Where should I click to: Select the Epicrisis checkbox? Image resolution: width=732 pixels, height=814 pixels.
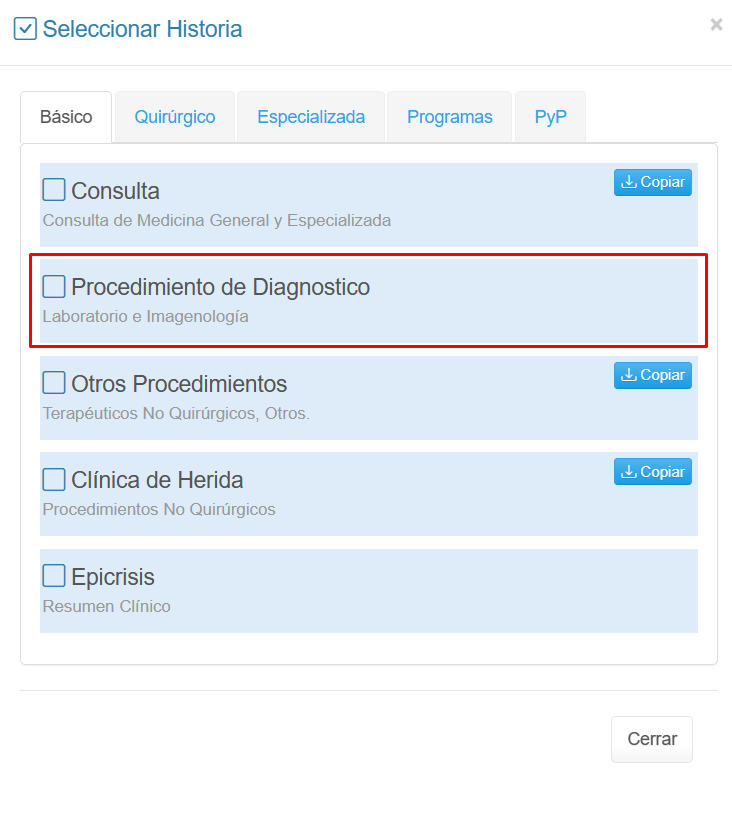[54, 576]
